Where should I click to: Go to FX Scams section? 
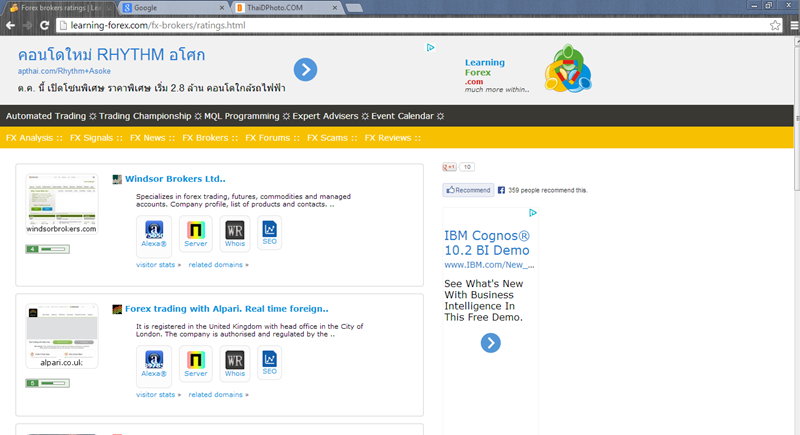[327, 138]
